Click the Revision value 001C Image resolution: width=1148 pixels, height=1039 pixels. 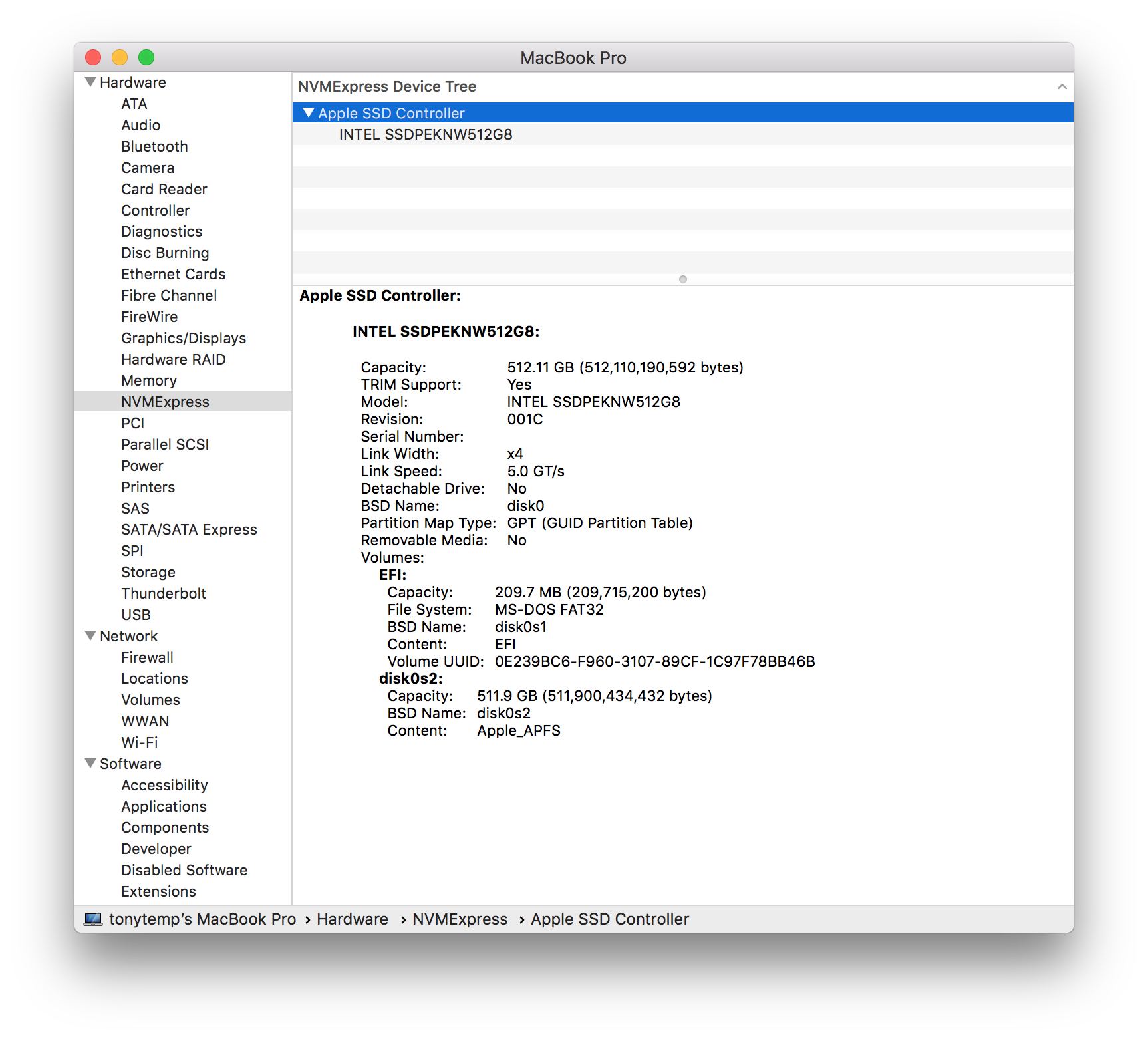tap(525, 419)
